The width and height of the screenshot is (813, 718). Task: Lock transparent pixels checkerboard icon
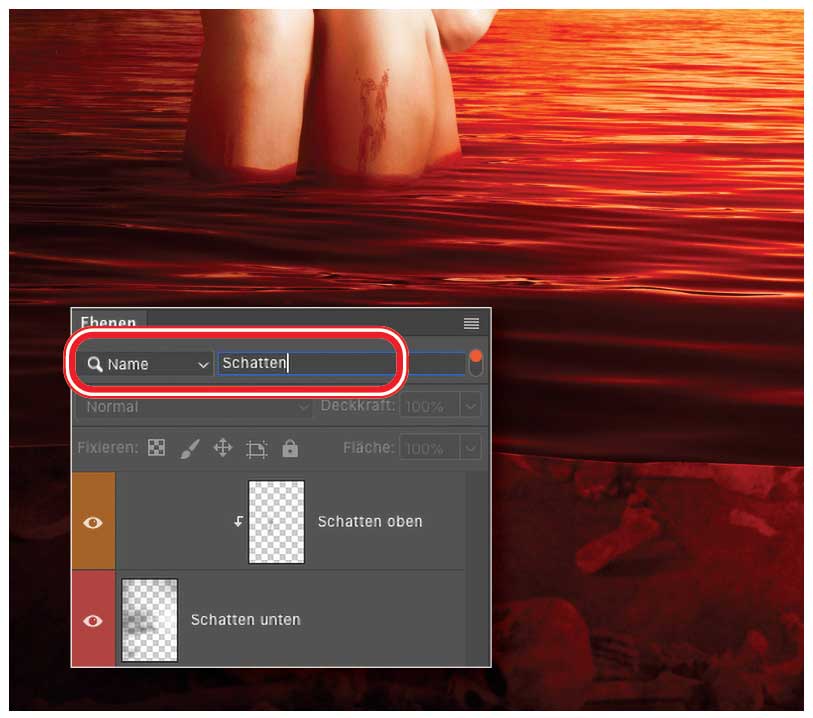(x=157, y=447)
